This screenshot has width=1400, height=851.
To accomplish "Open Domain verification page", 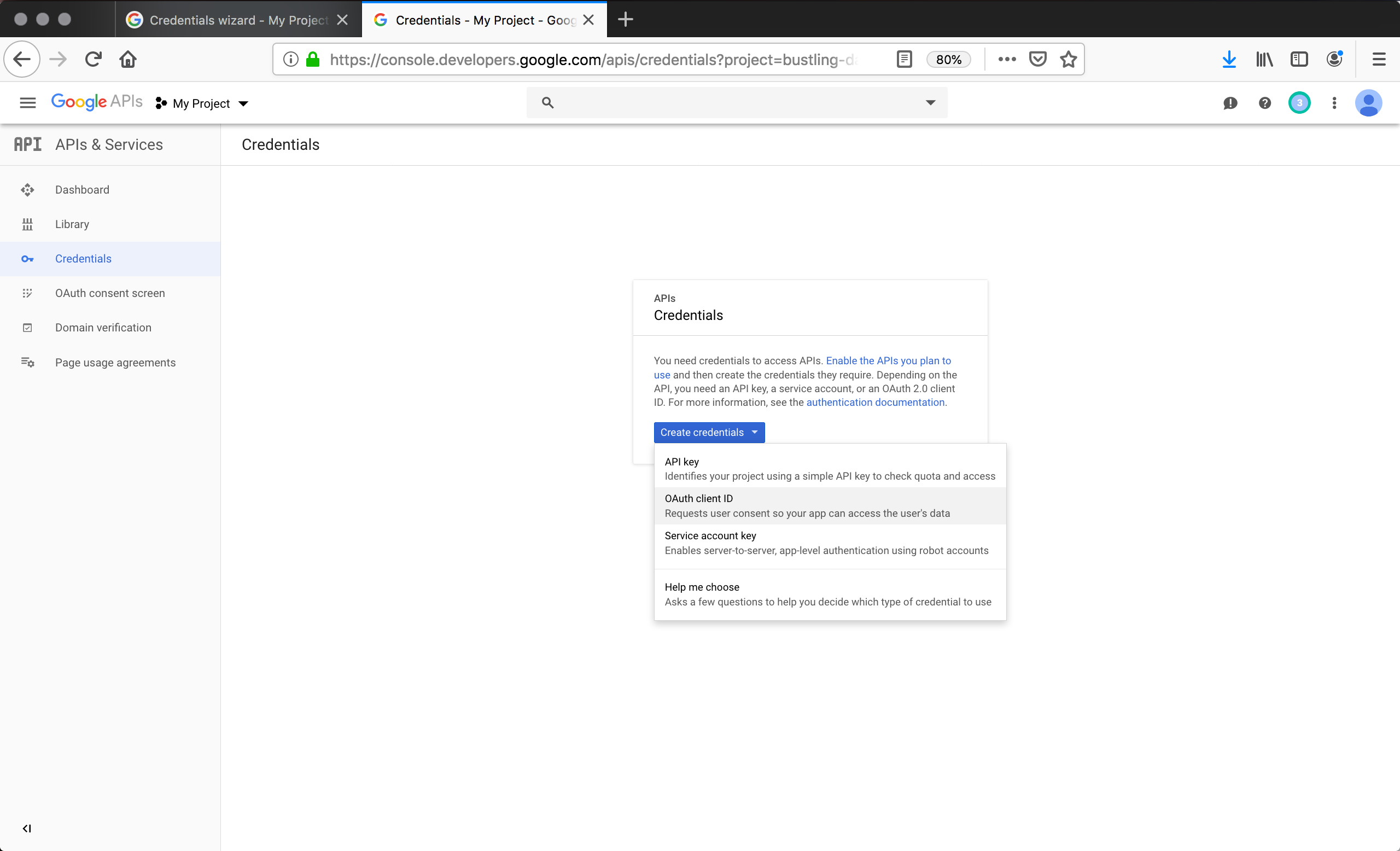I will pos(110,328).
